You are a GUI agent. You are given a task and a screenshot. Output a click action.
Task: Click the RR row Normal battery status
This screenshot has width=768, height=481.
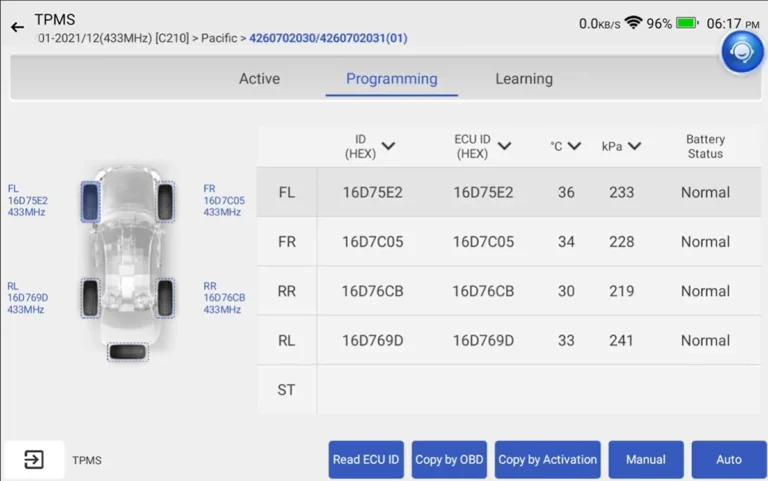pyautogui.click(x=705, y=291)
